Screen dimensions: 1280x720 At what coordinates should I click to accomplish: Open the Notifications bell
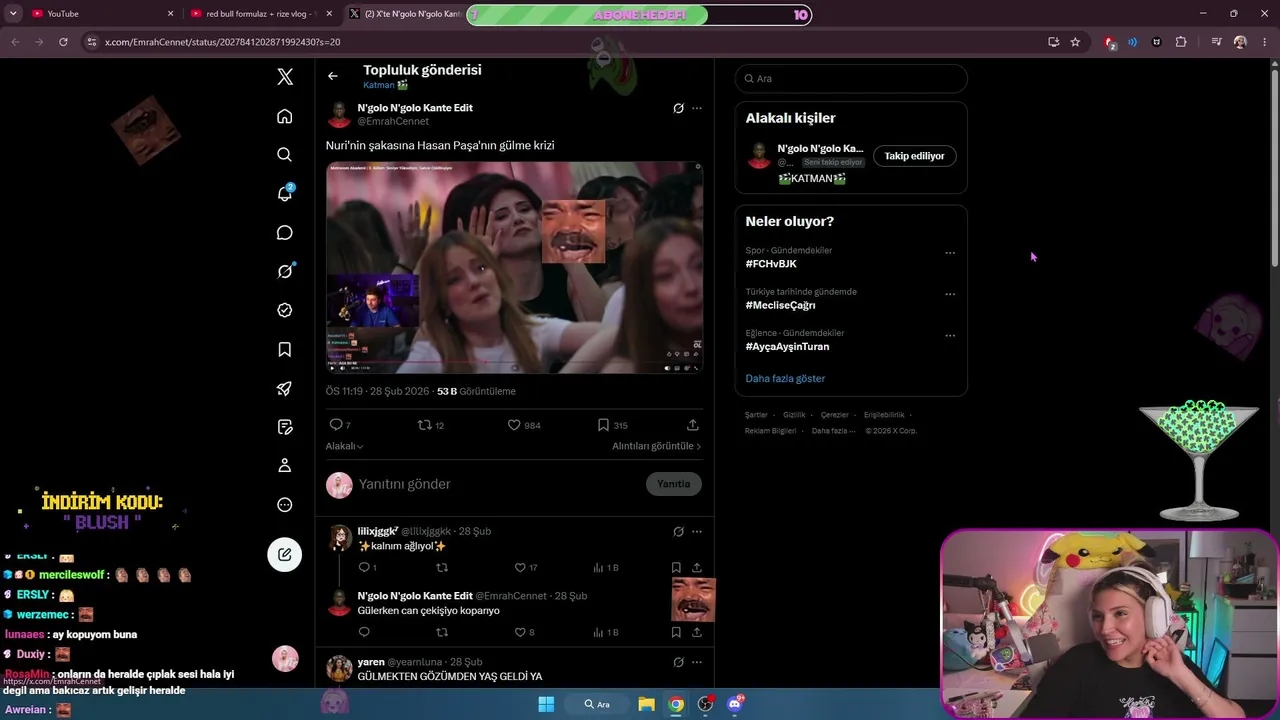[285, 194]
